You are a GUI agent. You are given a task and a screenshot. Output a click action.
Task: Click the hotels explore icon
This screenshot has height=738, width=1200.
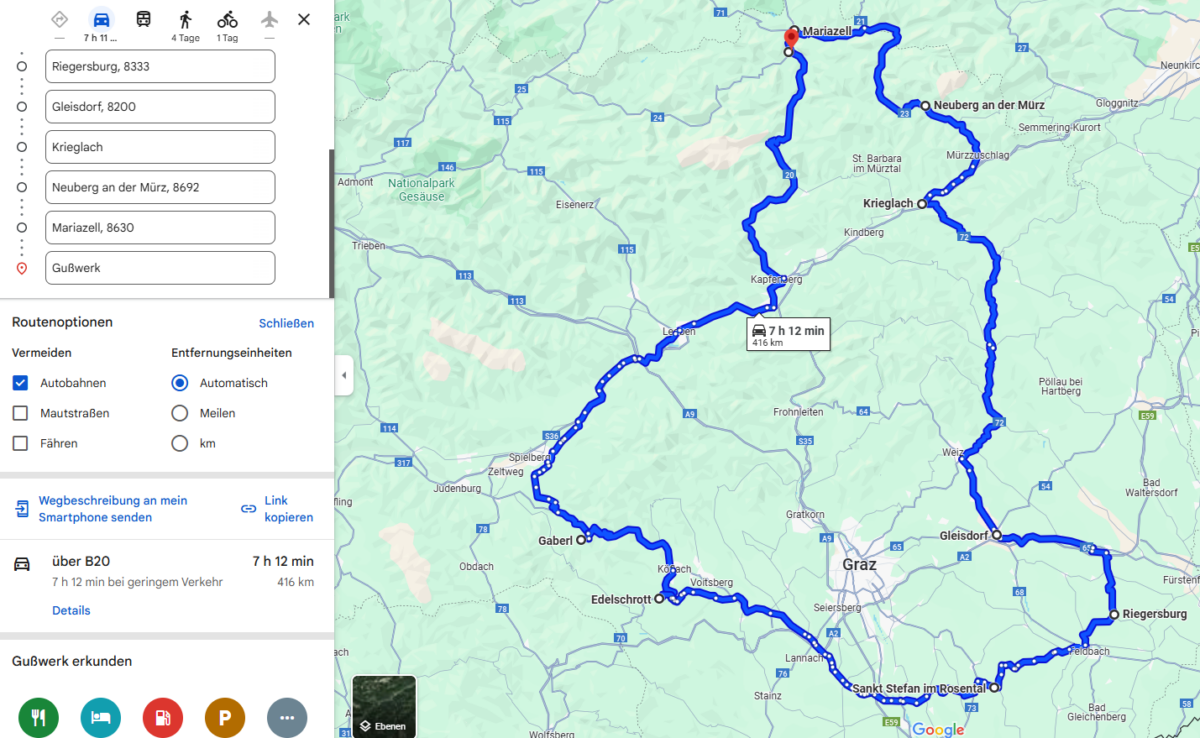coord(101,717)
